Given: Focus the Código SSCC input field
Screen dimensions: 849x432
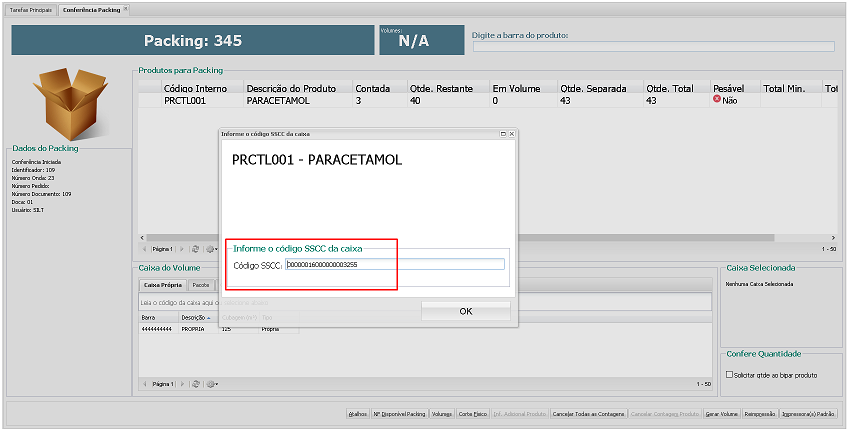Looking at the screenshot, I should 395,264.
